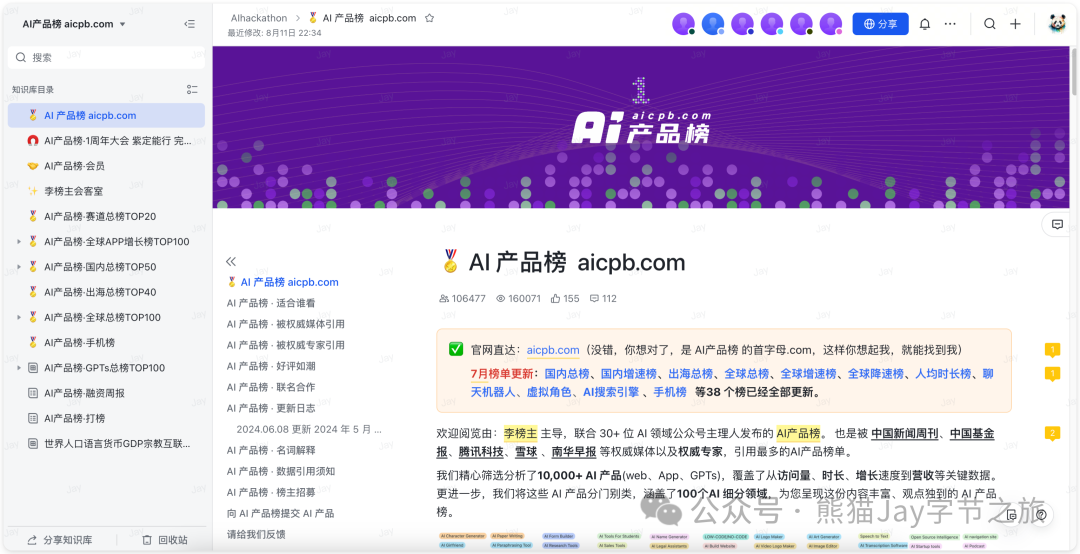Click the plus icon to create new
This screenshot has width=1080, height=554.
(x=1015, y=24)
